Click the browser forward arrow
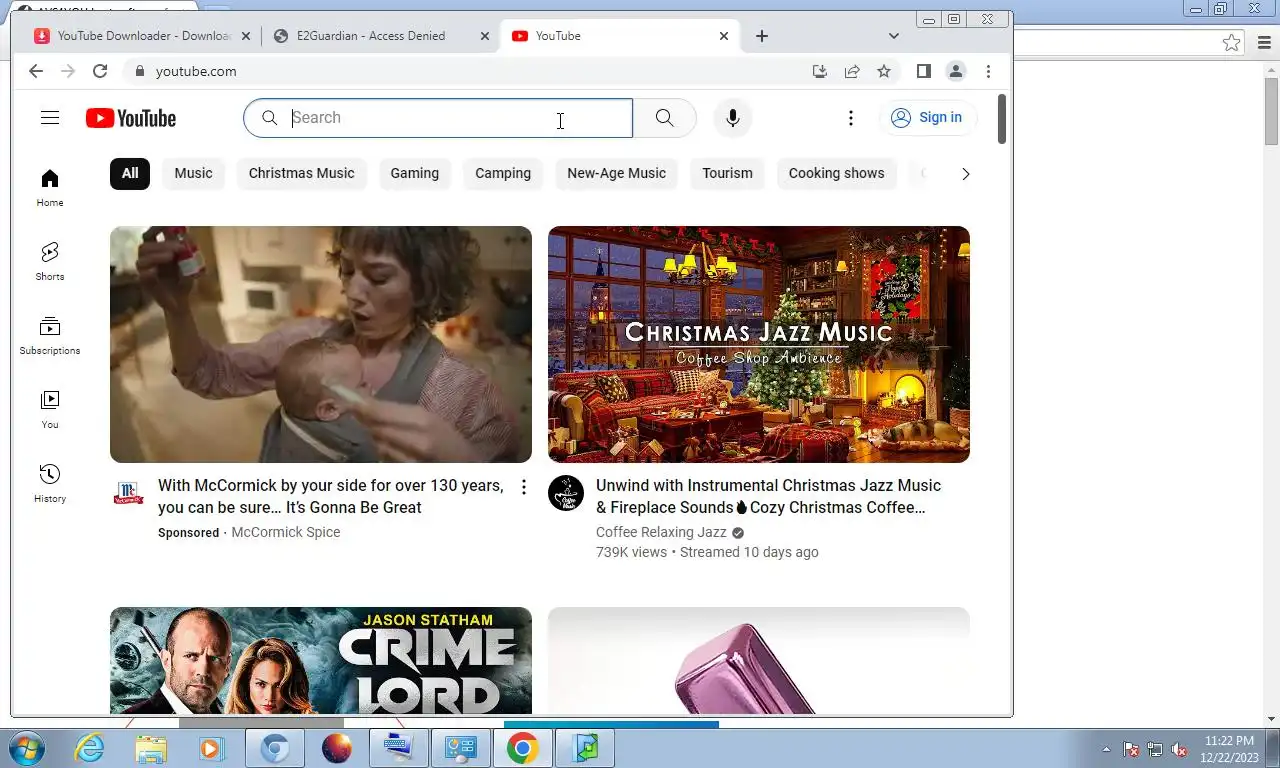1280x768 pixels. pos(68,71)
